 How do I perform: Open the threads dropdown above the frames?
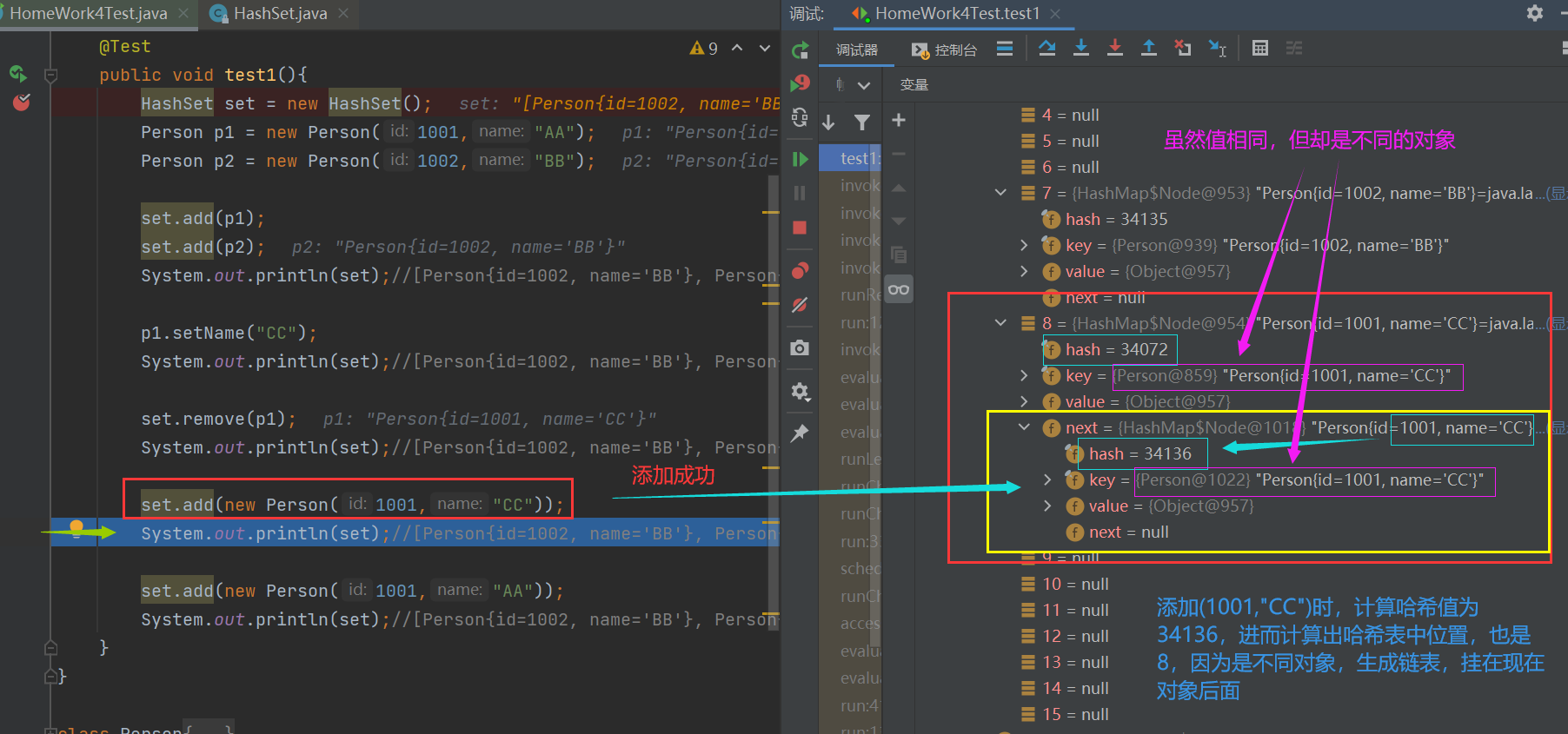[863, 85]
